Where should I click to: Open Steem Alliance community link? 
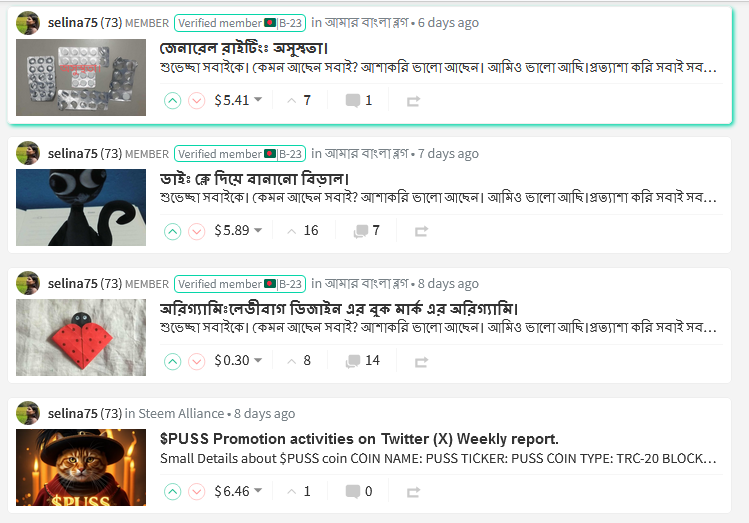coord(181,413)
